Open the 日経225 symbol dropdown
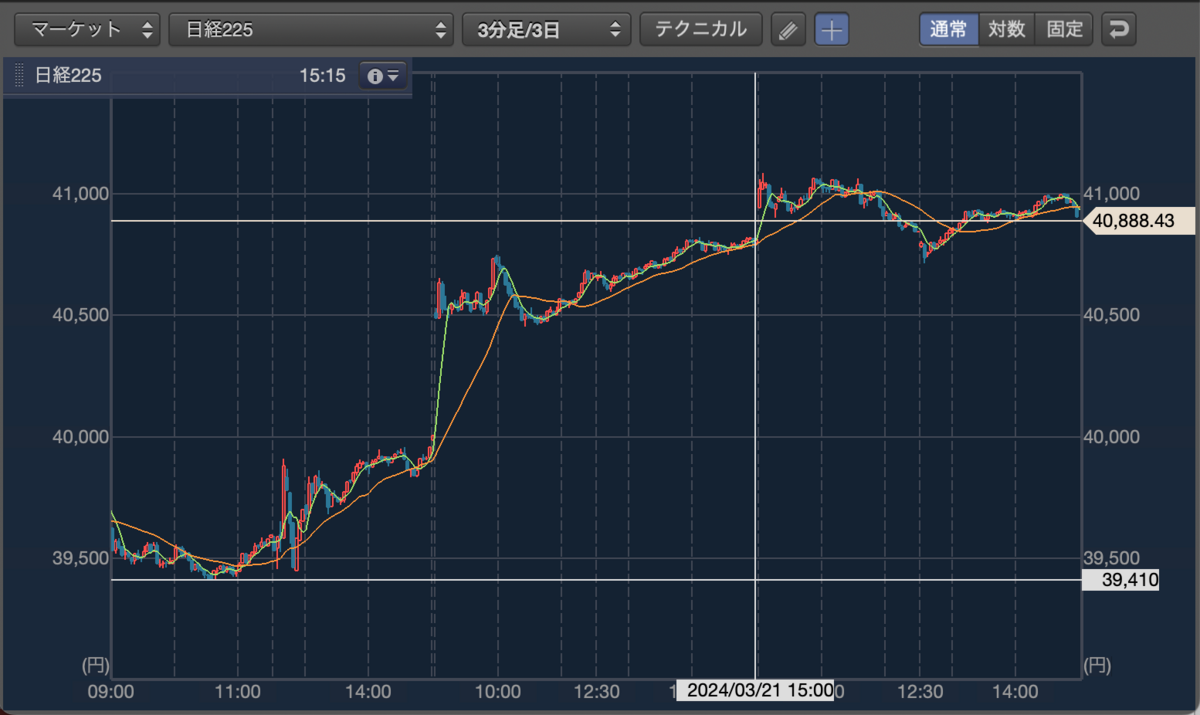This screenshot has height=715, width=1200. 311,30
